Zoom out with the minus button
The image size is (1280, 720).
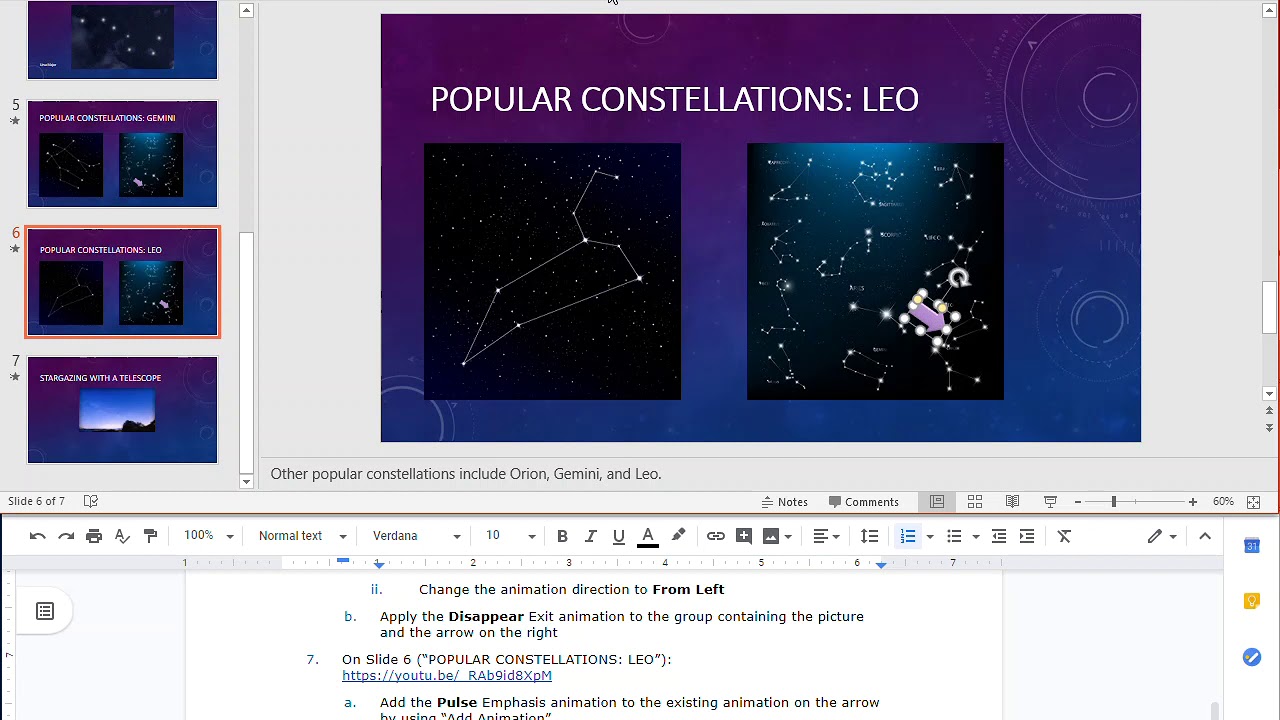(x=1078, y=502)
